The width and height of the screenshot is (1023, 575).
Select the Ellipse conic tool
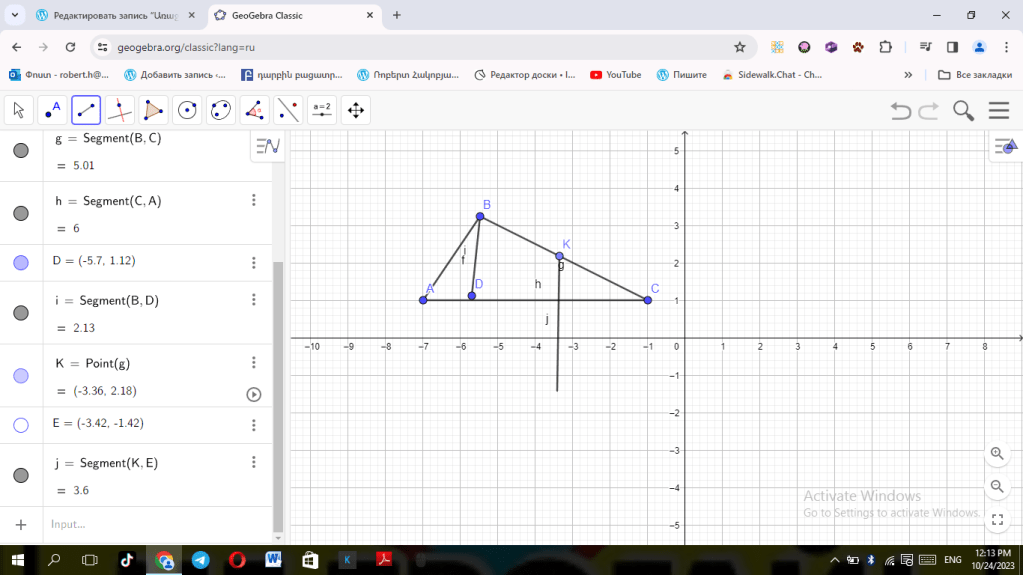click(221, 110)
